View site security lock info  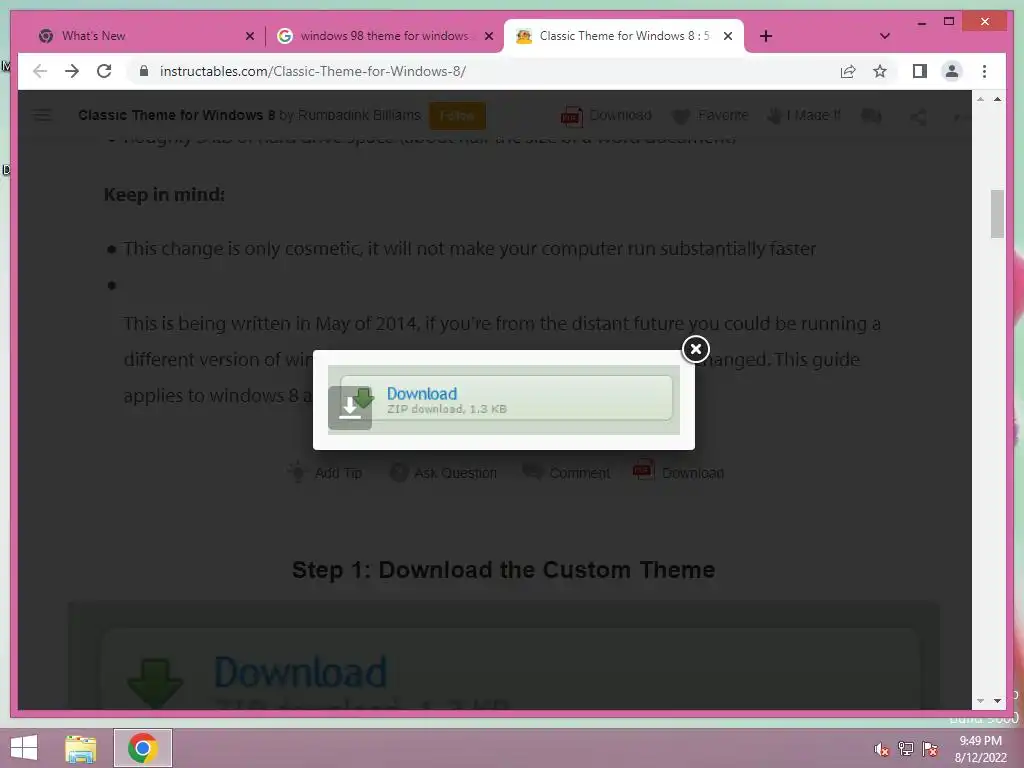(x=144, y=71)
